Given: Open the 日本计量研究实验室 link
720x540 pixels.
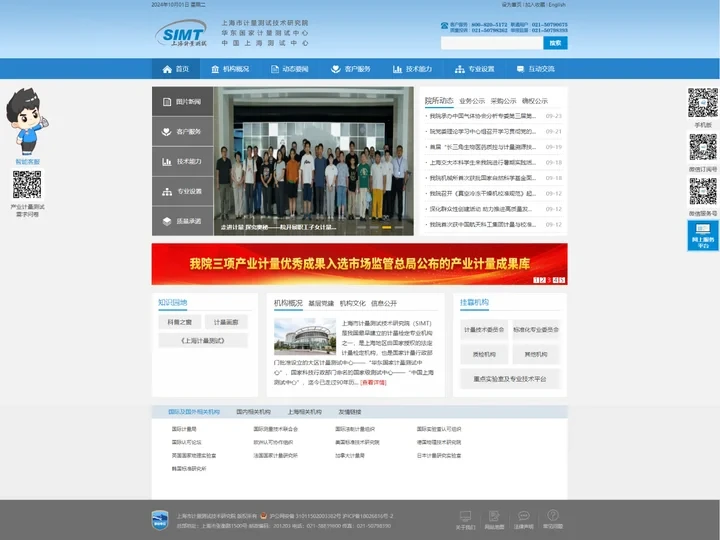Looking at the screenshot, I should (439, 456).
